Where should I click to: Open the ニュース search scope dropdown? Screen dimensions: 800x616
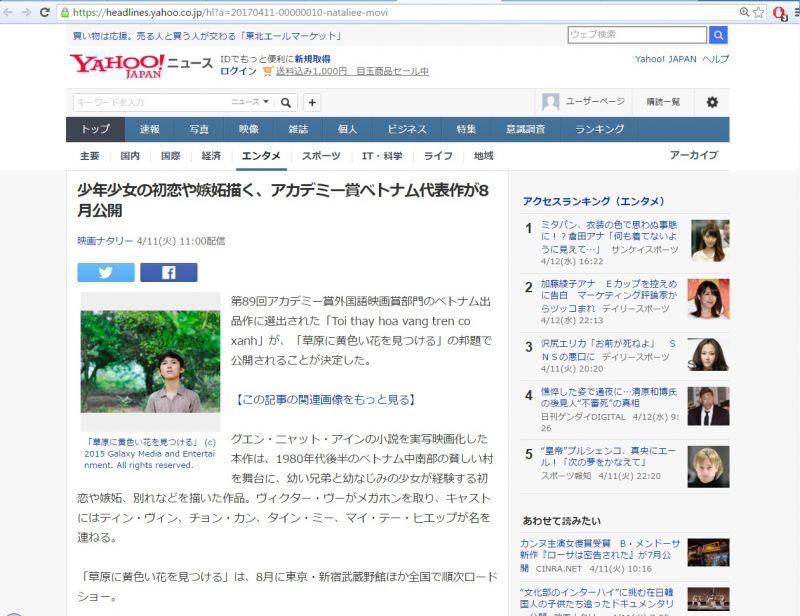click(x=250, y=102)
